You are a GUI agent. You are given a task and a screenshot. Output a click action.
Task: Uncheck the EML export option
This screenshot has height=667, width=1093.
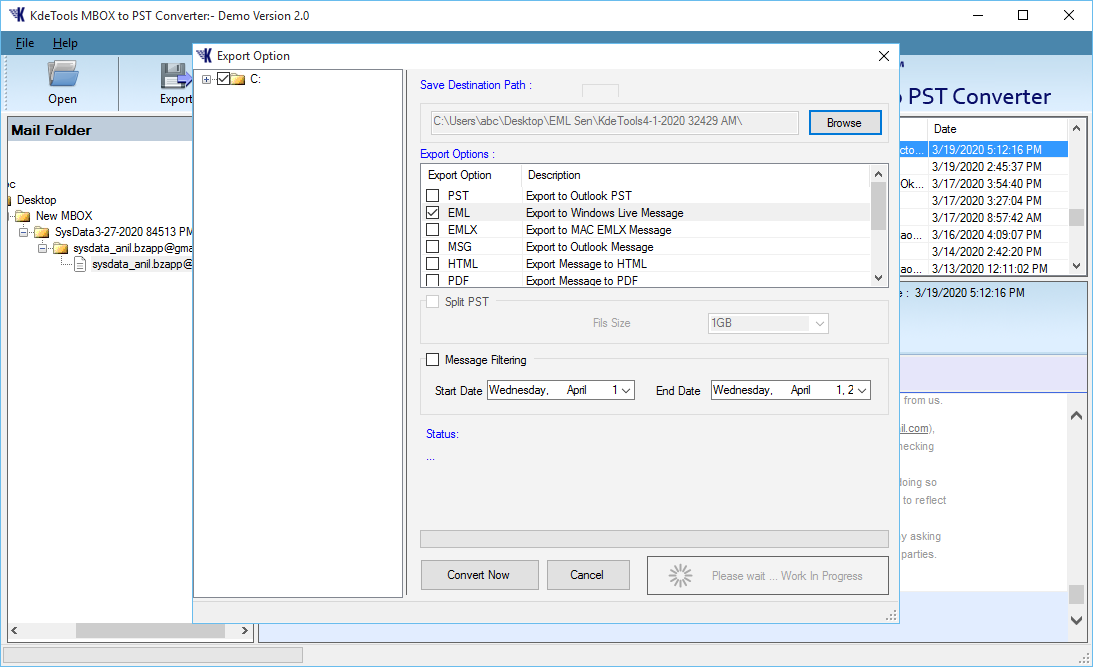pyautogui.click(x=433, y=213)
